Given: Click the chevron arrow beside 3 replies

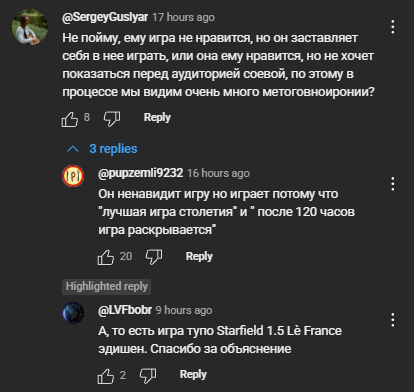Looking at the screenshot, I should (x=73, y=149).
